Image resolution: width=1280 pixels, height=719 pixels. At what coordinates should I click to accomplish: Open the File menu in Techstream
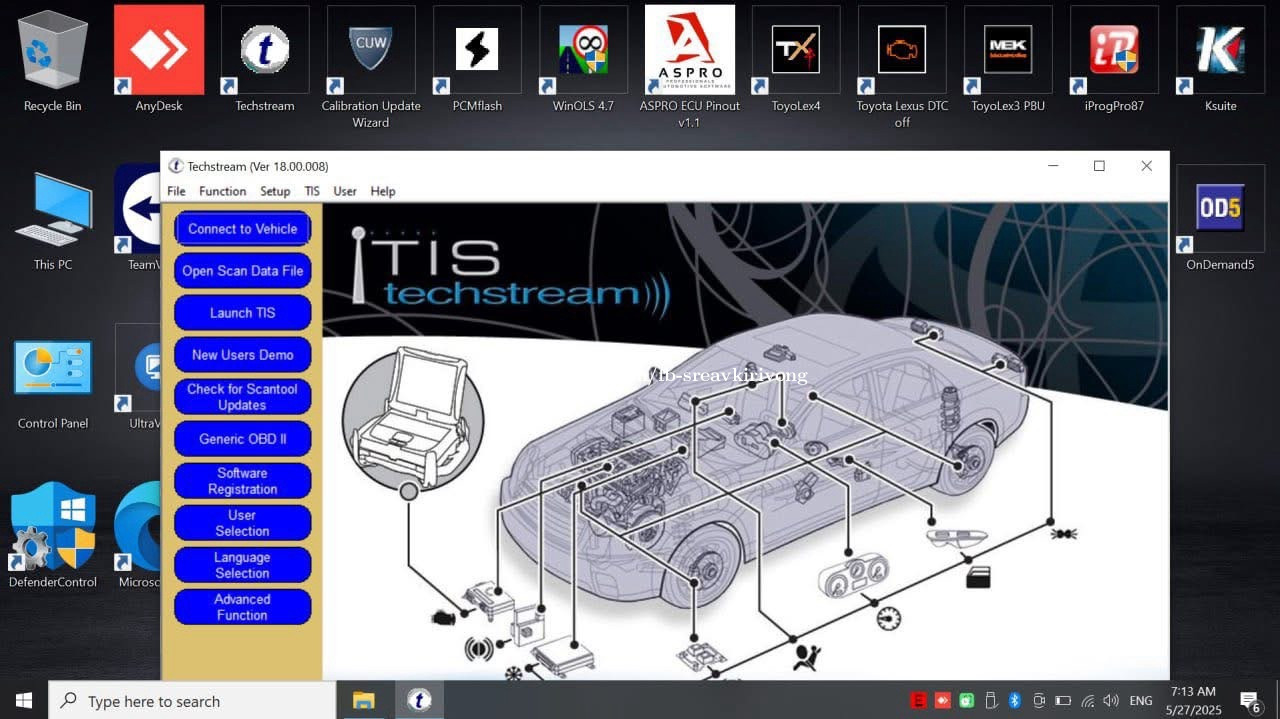[x=176, y=191]
